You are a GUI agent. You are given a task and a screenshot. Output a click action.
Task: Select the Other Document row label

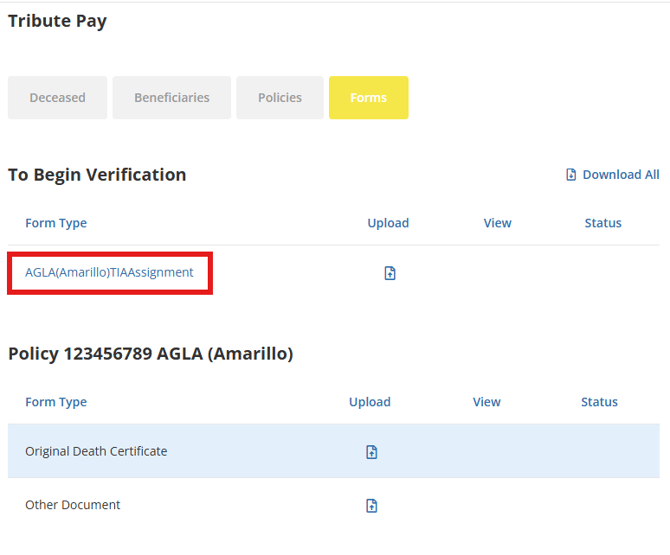[x=72, y=506]
